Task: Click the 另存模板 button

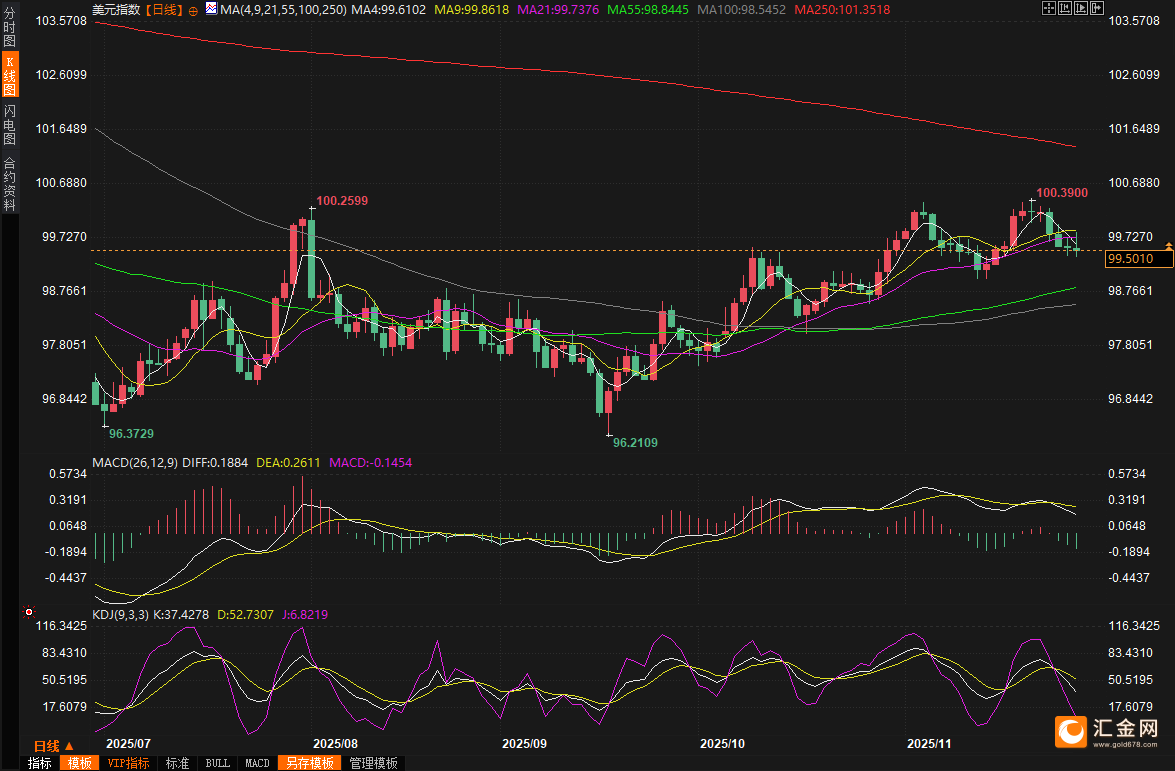Action: 309,763
